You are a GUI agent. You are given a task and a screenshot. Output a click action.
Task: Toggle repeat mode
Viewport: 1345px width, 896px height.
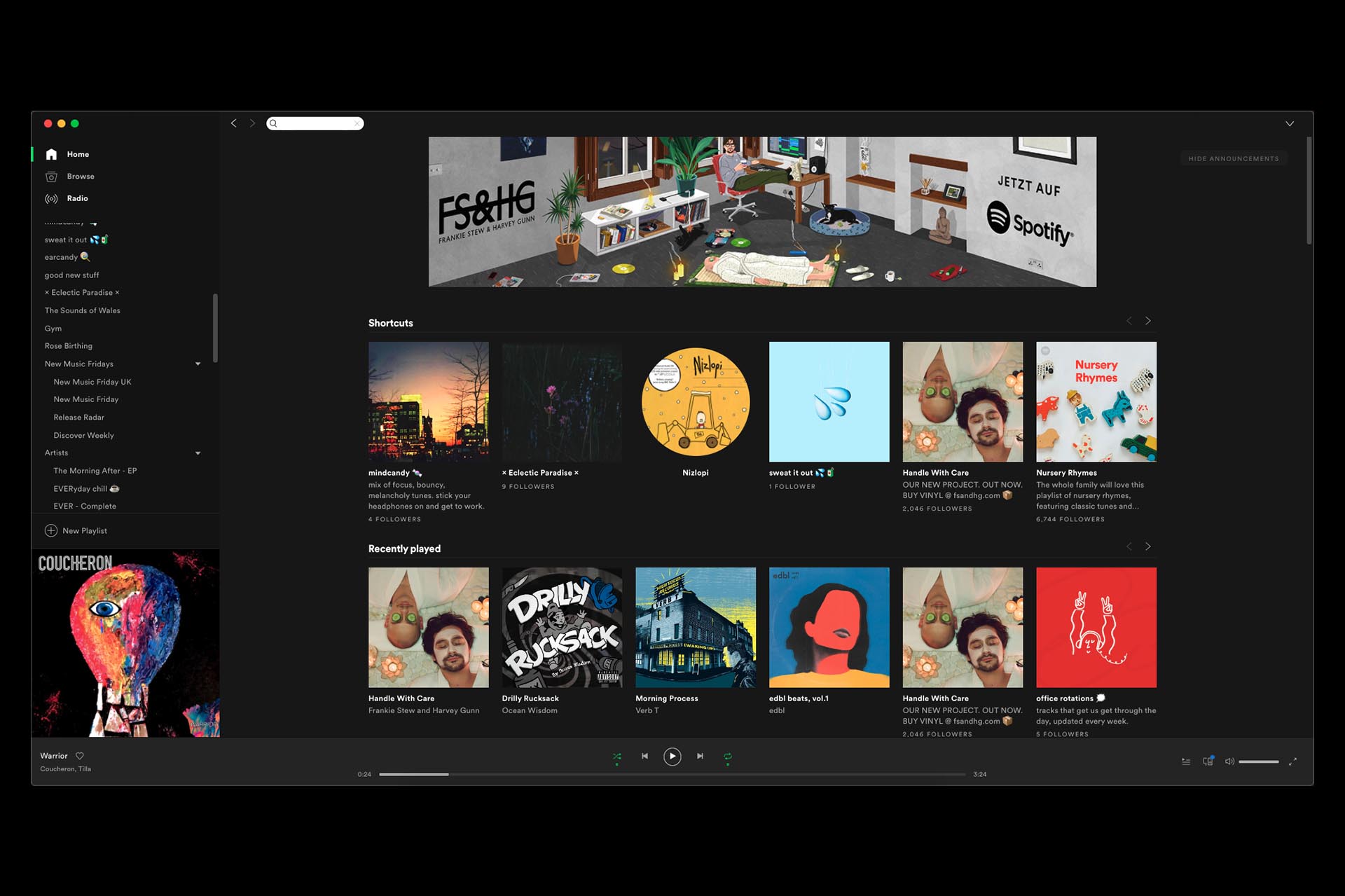click(x=728, y=757)
